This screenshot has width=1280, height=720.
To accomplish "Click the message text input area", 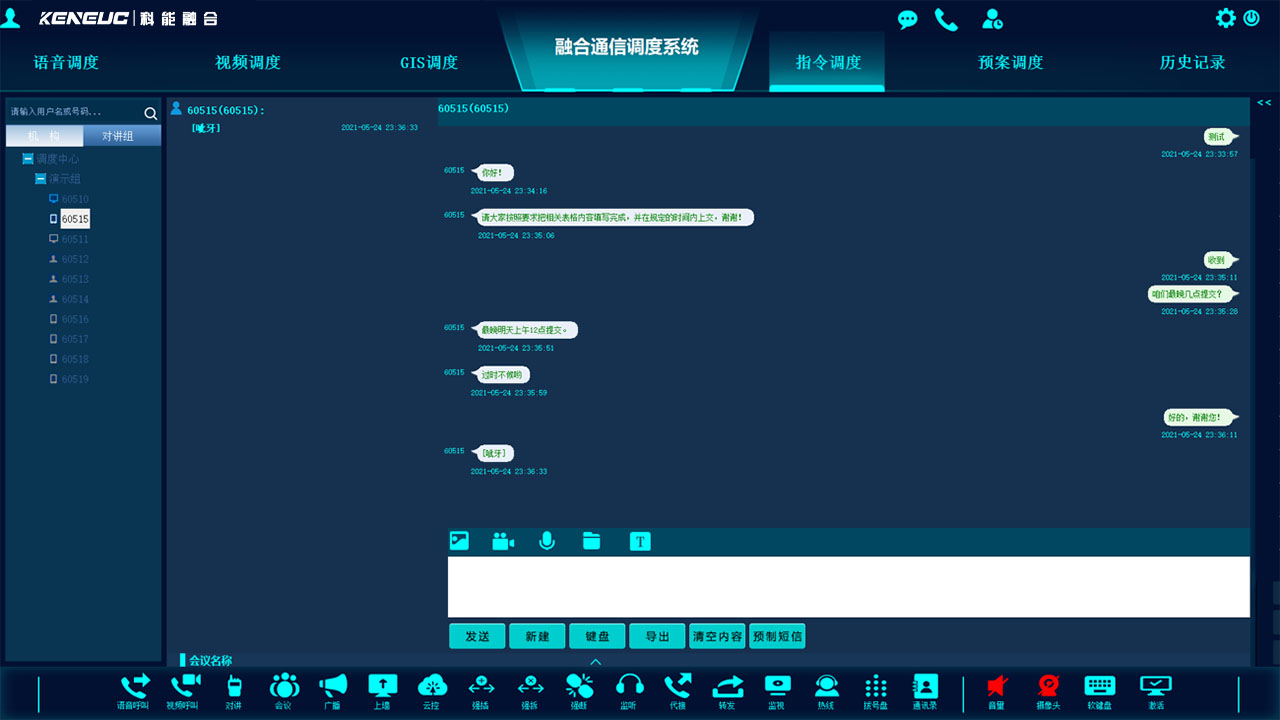I will pos(849,587).
